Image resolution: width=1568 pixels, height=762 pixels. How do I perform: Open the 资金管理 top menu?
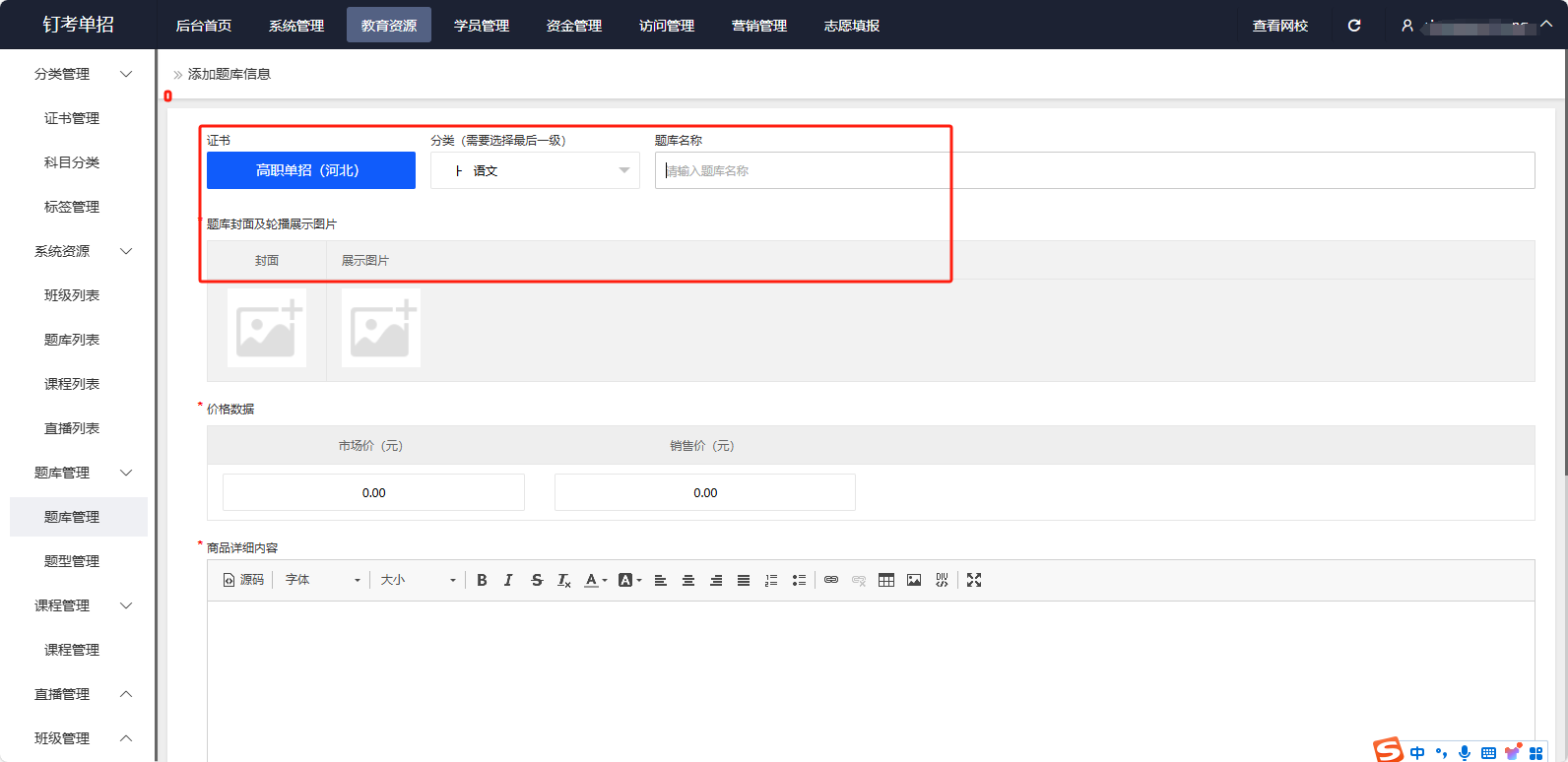(x=574, y=26)
